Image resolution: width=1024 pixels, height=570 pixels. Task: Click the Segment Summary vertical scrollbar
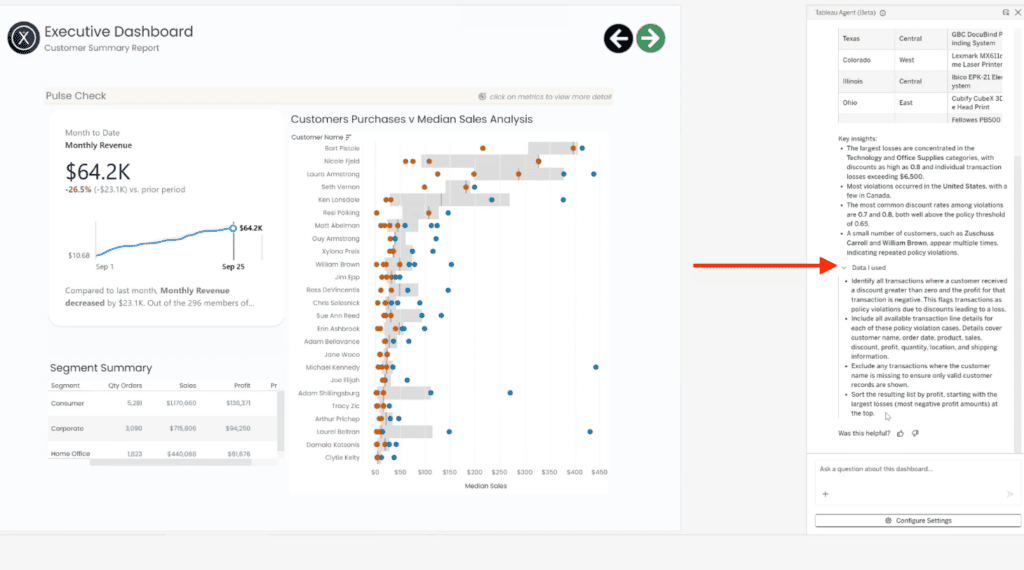[x=281, y=420]
